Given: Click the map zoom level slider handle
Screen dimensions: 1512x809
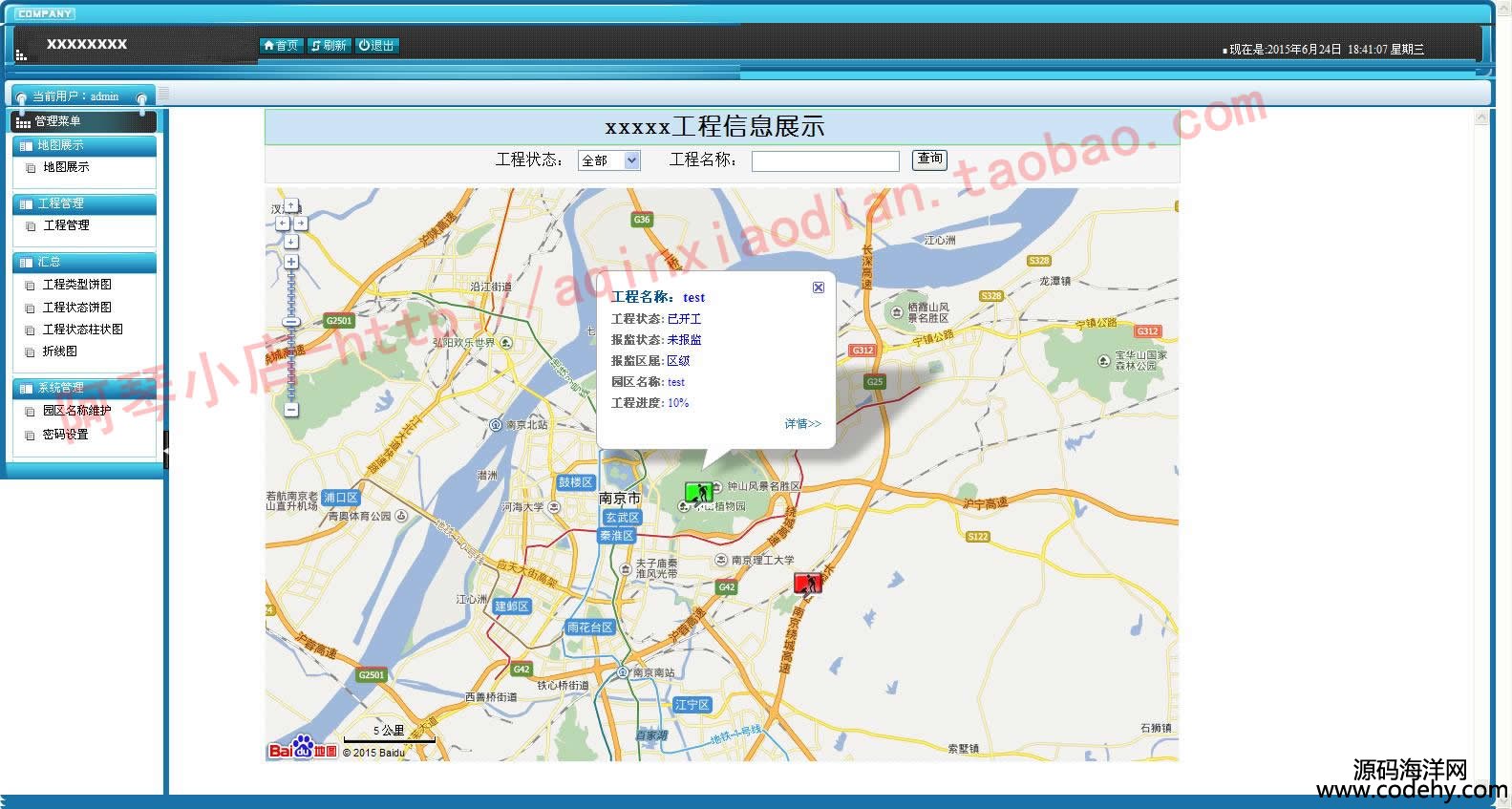Looking at the screenshot, I should pyautogui.click(x=291, y=322).
